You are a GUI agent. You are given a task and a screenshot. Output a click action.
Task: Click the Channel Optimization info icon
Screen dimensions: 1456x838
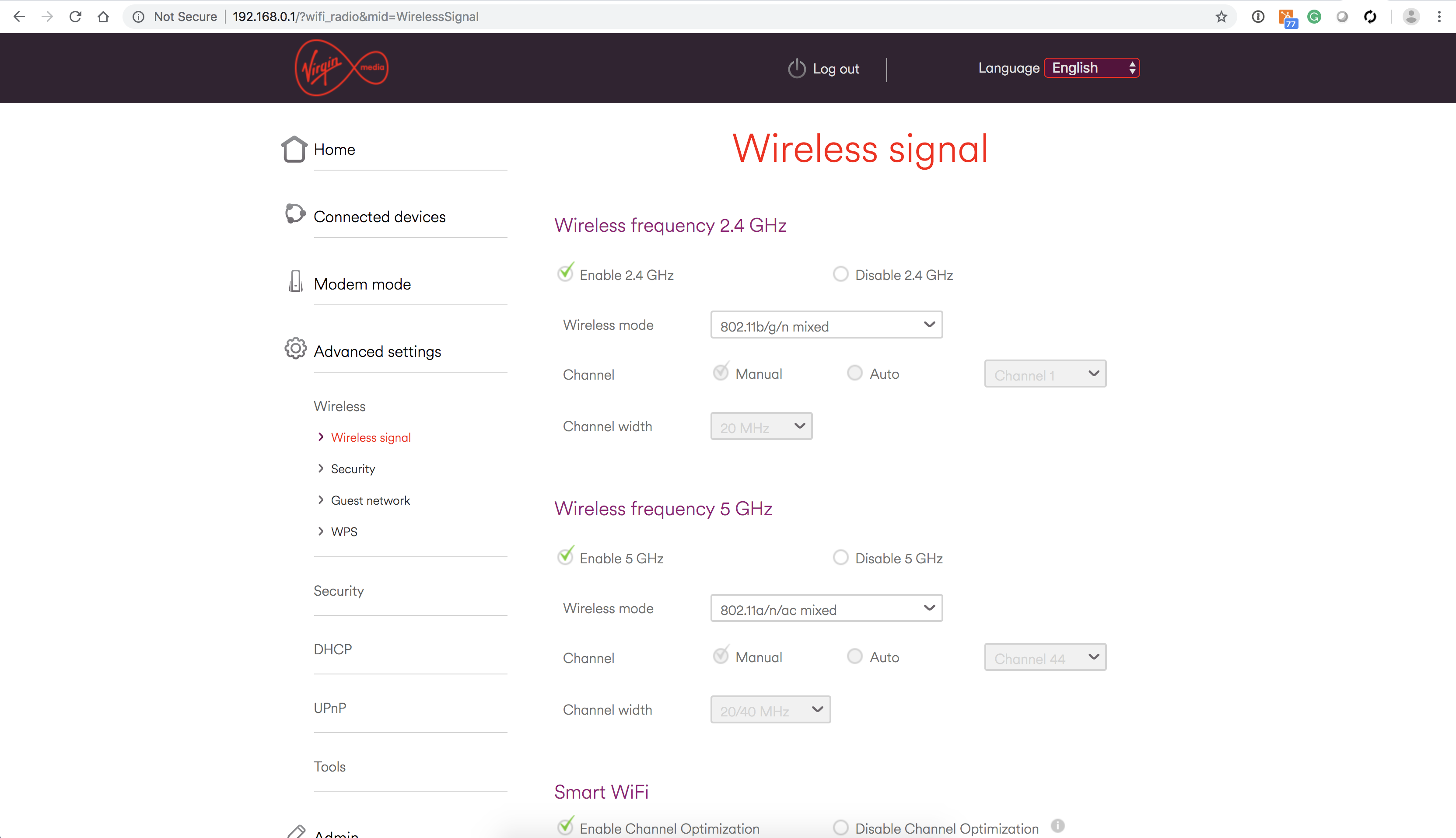1057,826
